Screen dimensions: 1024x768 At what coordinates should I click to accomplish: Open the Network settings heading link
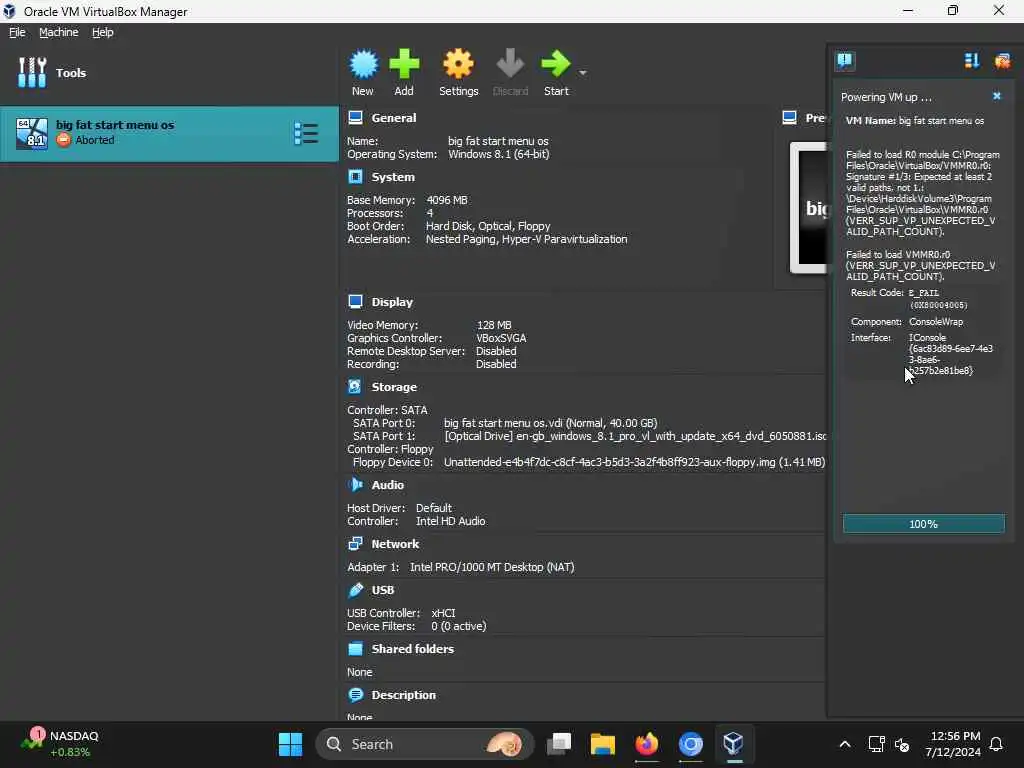coord(395,543)
